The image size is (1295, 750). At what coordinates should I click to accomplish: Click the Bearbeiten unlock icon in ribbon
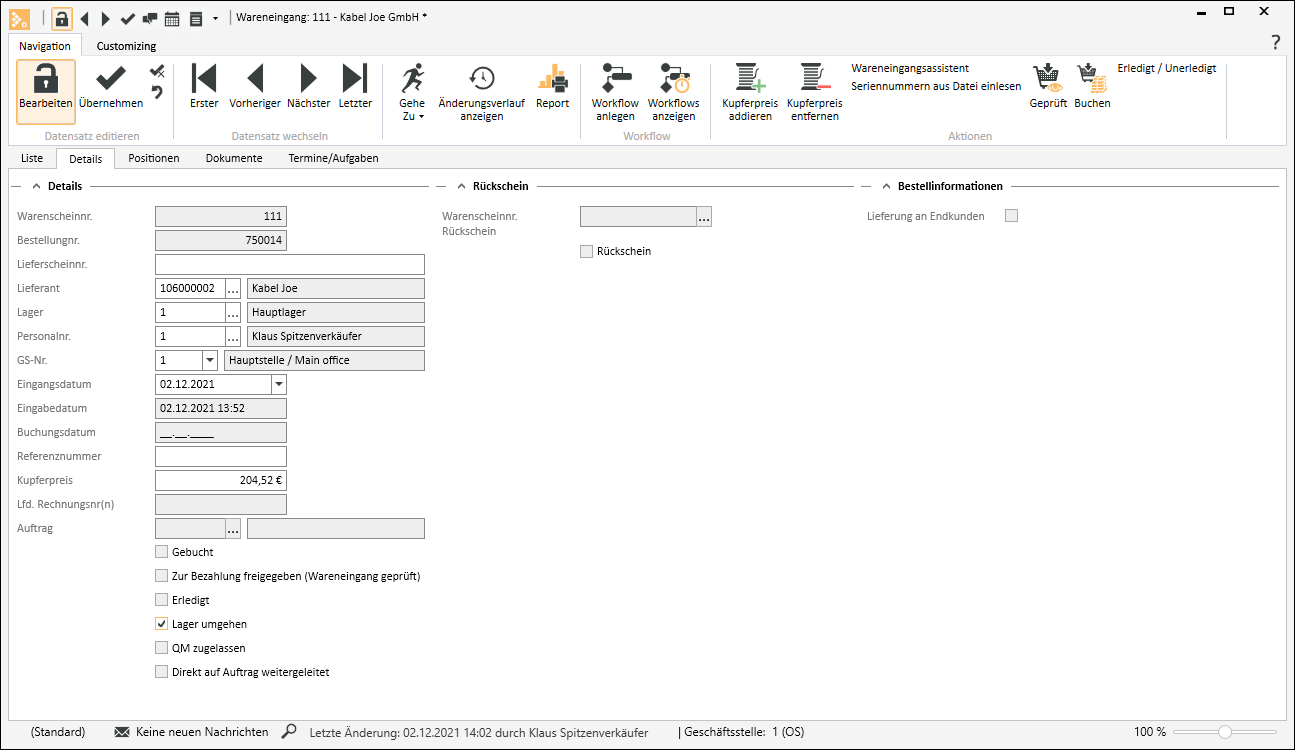45,78
